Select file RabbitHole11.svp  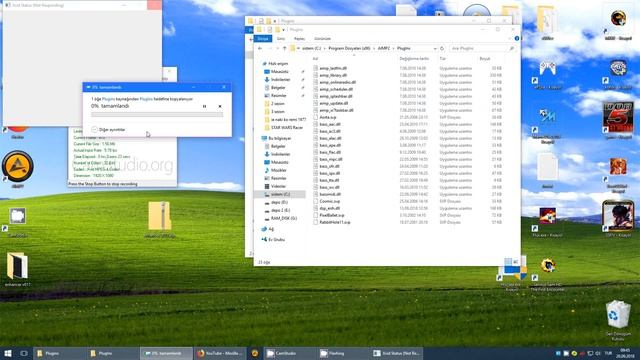335,222
